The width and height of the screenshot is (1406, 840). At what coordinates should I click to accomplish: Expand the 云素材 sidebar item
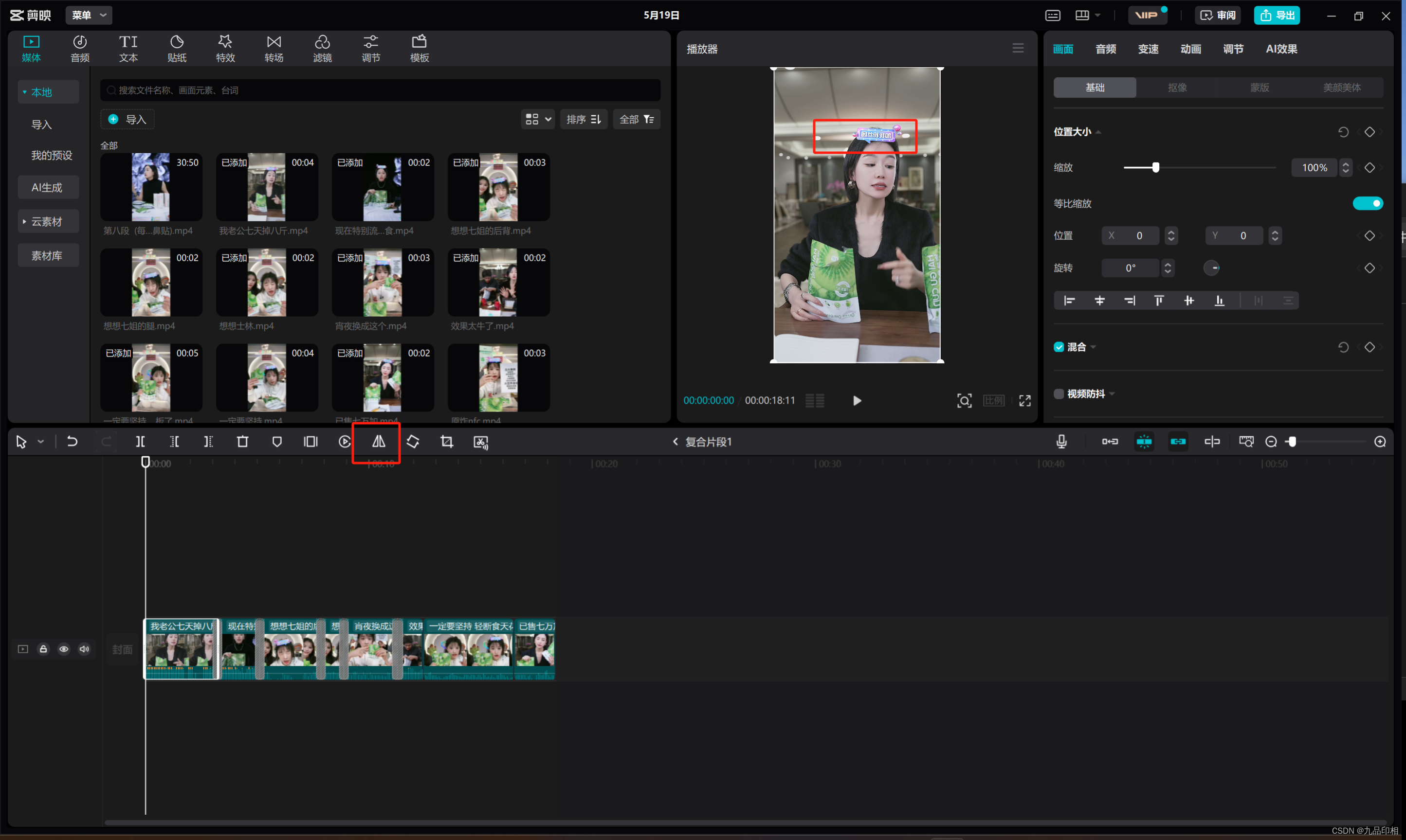click(46, 221)
